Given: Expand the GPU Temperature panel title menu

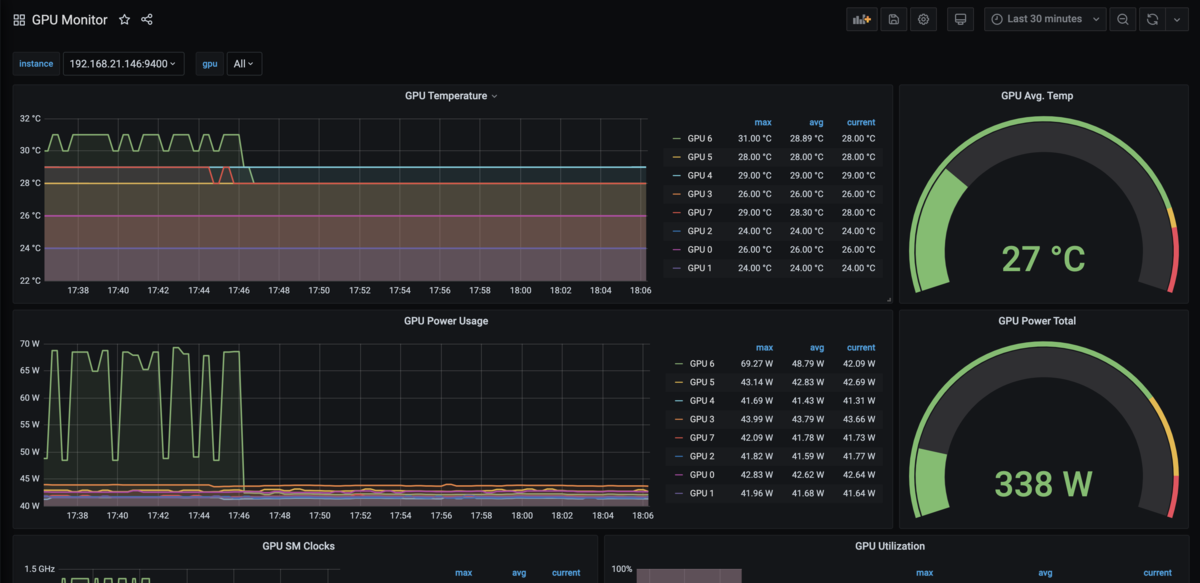Looking at the screenshot, I should [x=451, y=96].
